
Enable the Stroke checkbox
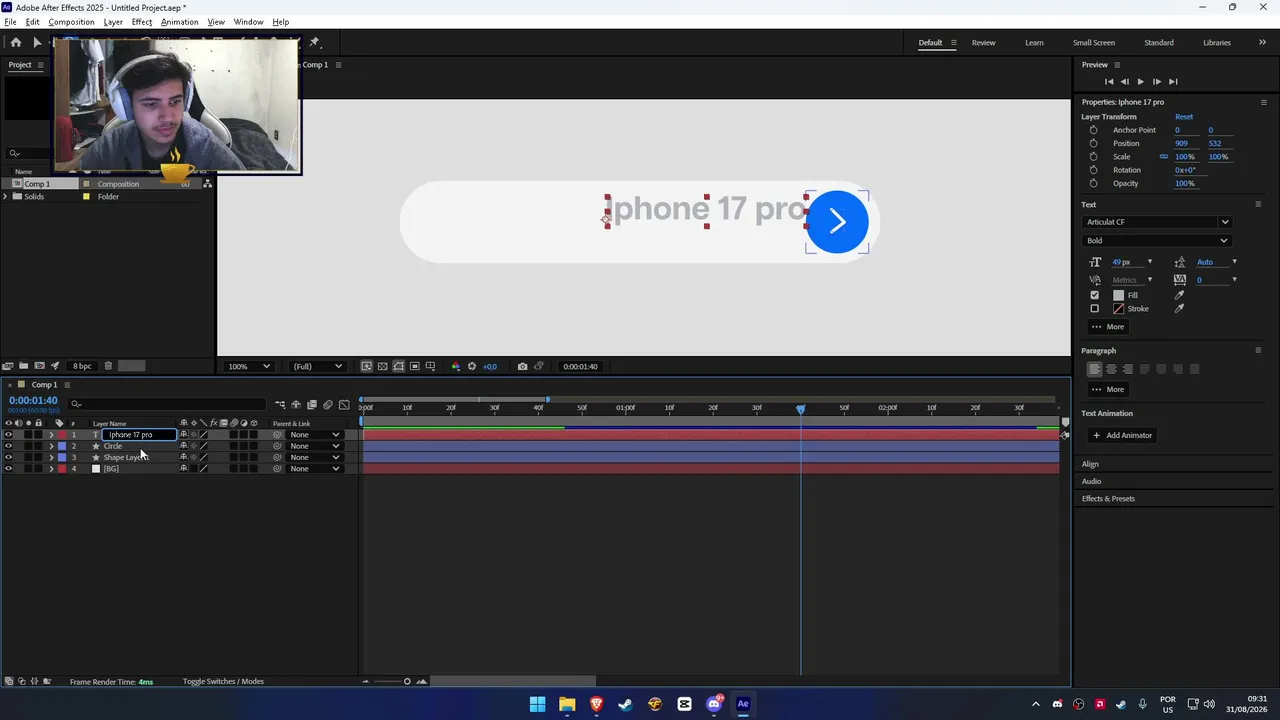[1094, 309]
